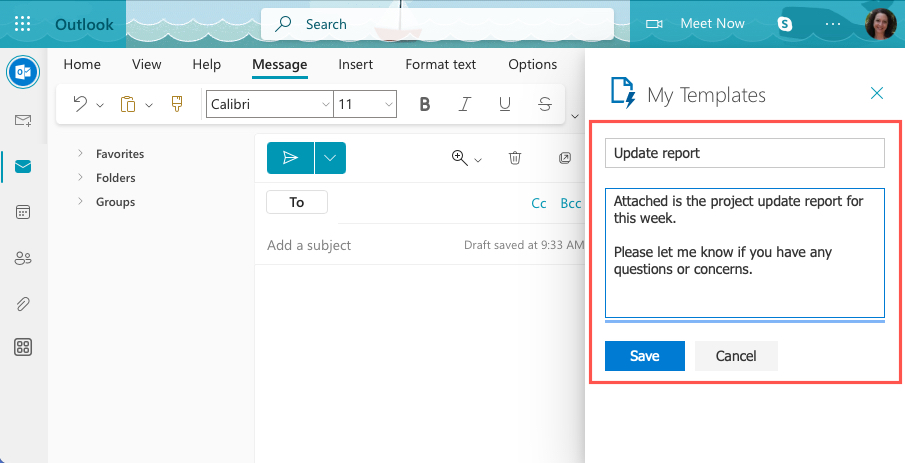Toggle Italic formatting
The height and width of the screenshot is (463, 905).
[464, 104]
